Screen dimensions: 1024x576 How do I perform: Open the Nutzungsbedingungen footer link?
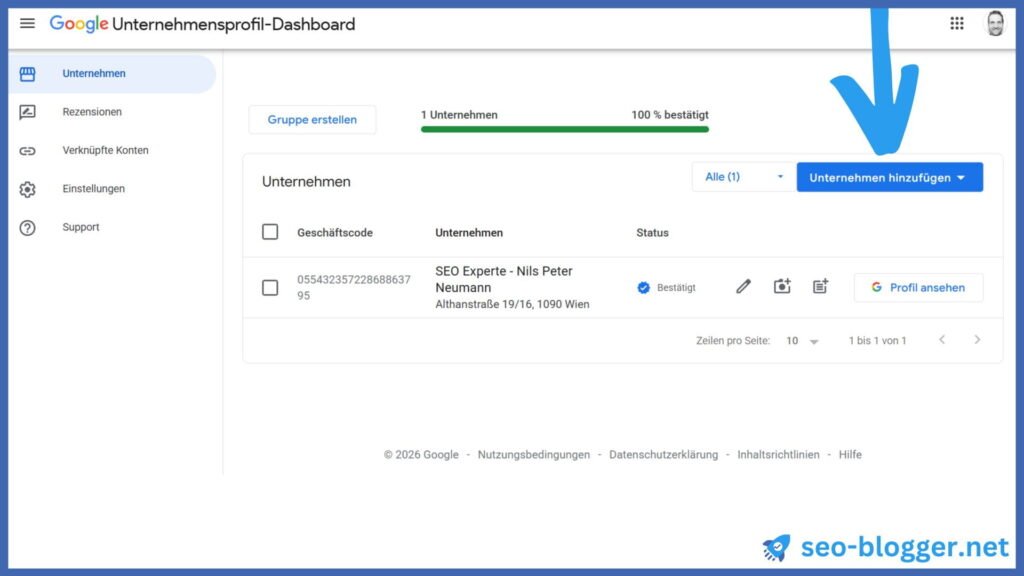coord(534,455)
